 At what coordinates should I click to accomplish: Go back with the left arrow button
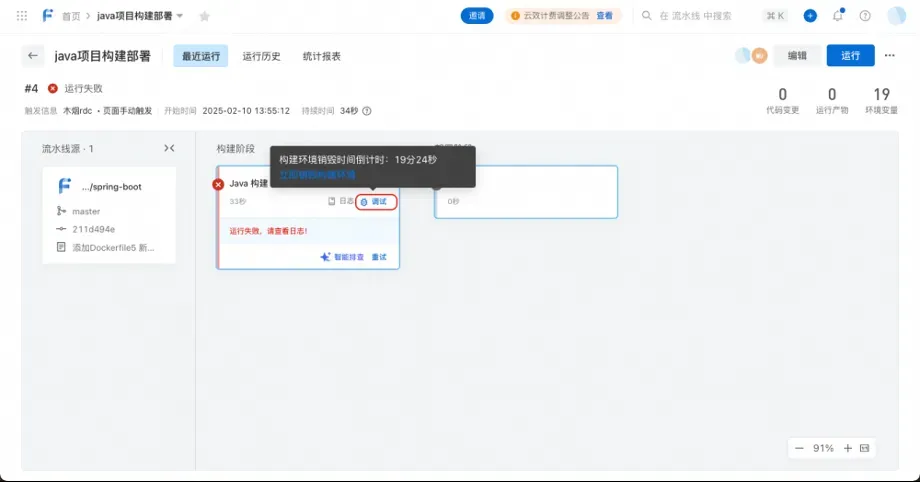click(x=33, y=56)
